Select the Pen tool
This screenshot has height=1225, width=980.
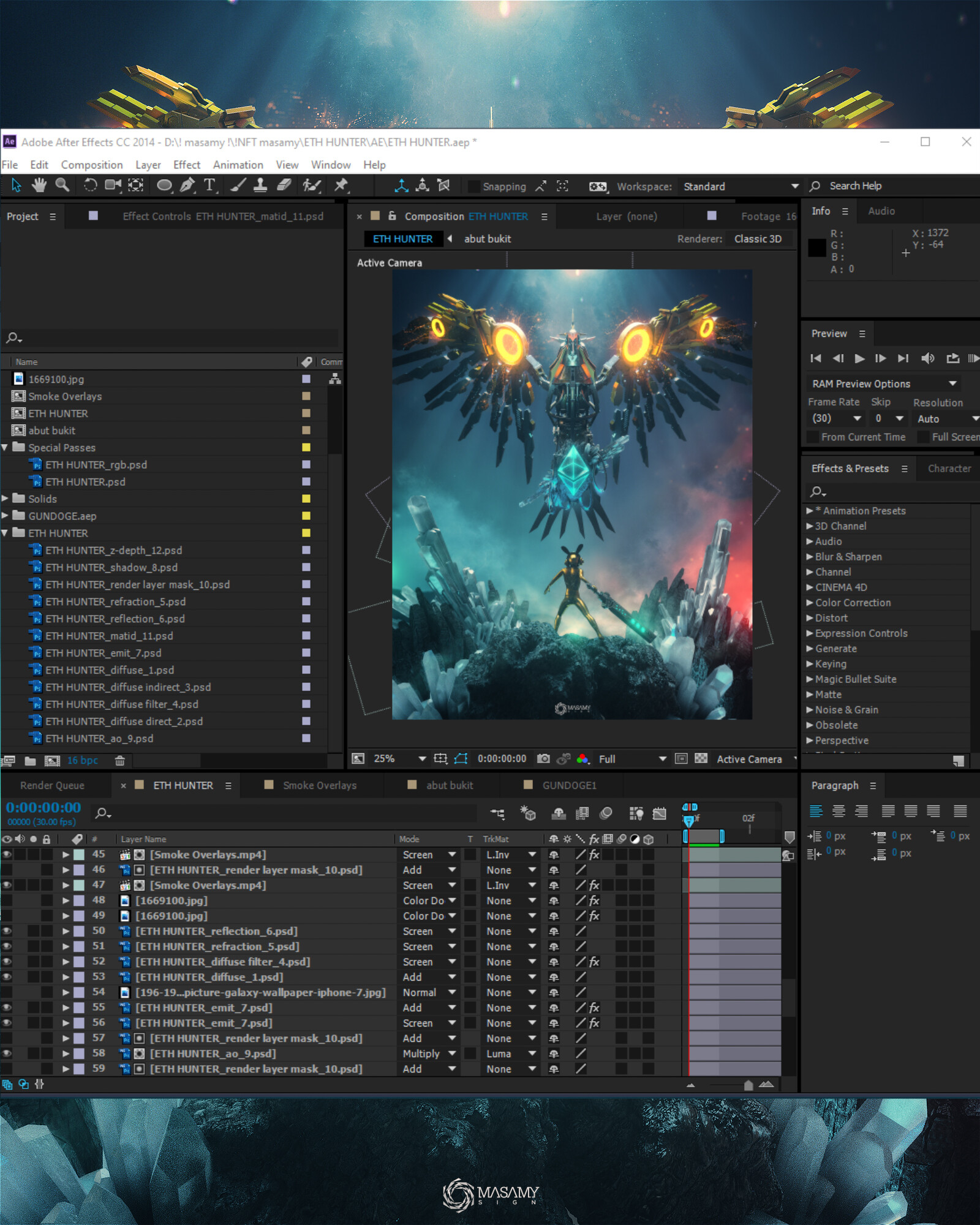(187, 186)
